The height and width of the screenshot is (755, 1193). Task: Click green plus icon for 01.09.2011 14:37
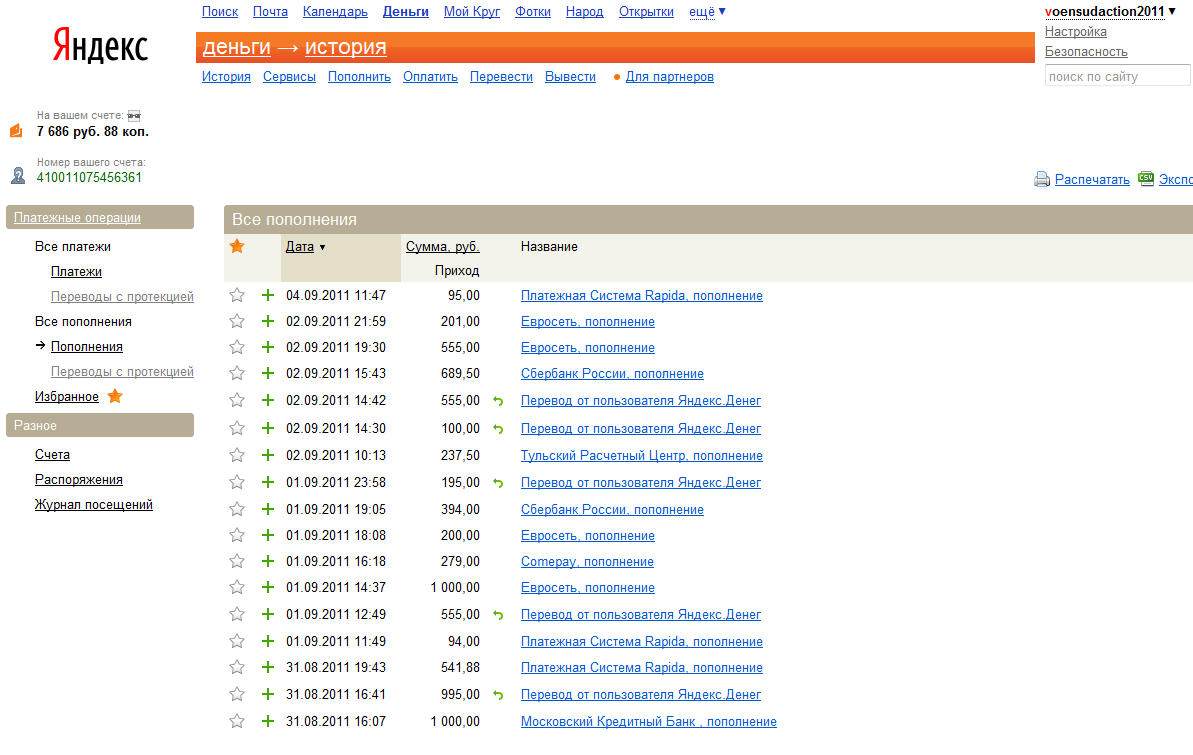coord(268,588)
